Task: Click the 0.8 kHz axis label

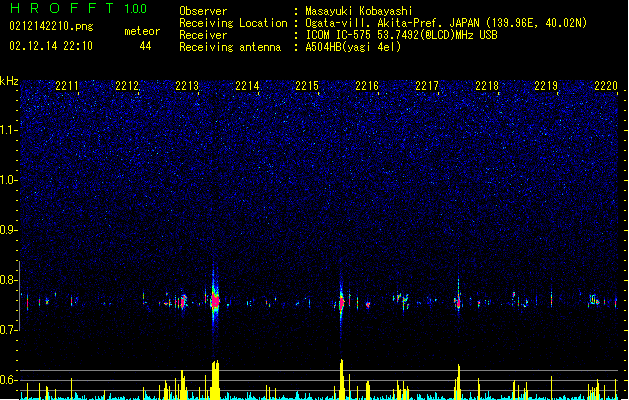Action: (x=8, y=280)
